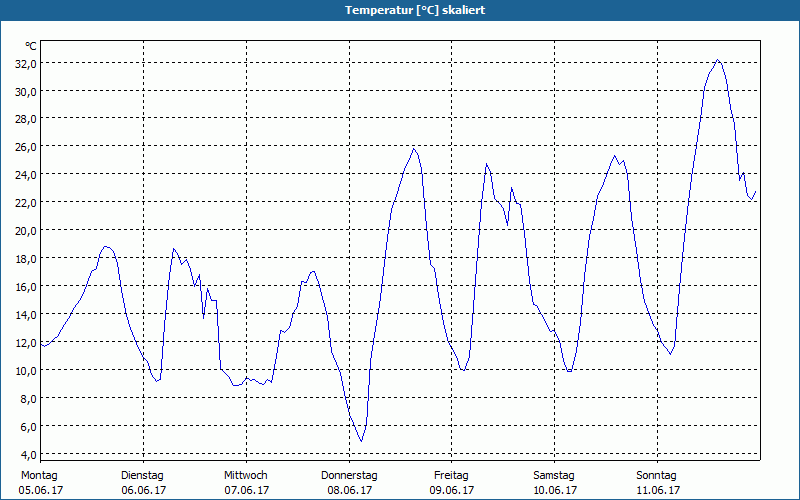Select the 18,0 y-axis value
Screen dimensions: 800x500
click(26, 259)
